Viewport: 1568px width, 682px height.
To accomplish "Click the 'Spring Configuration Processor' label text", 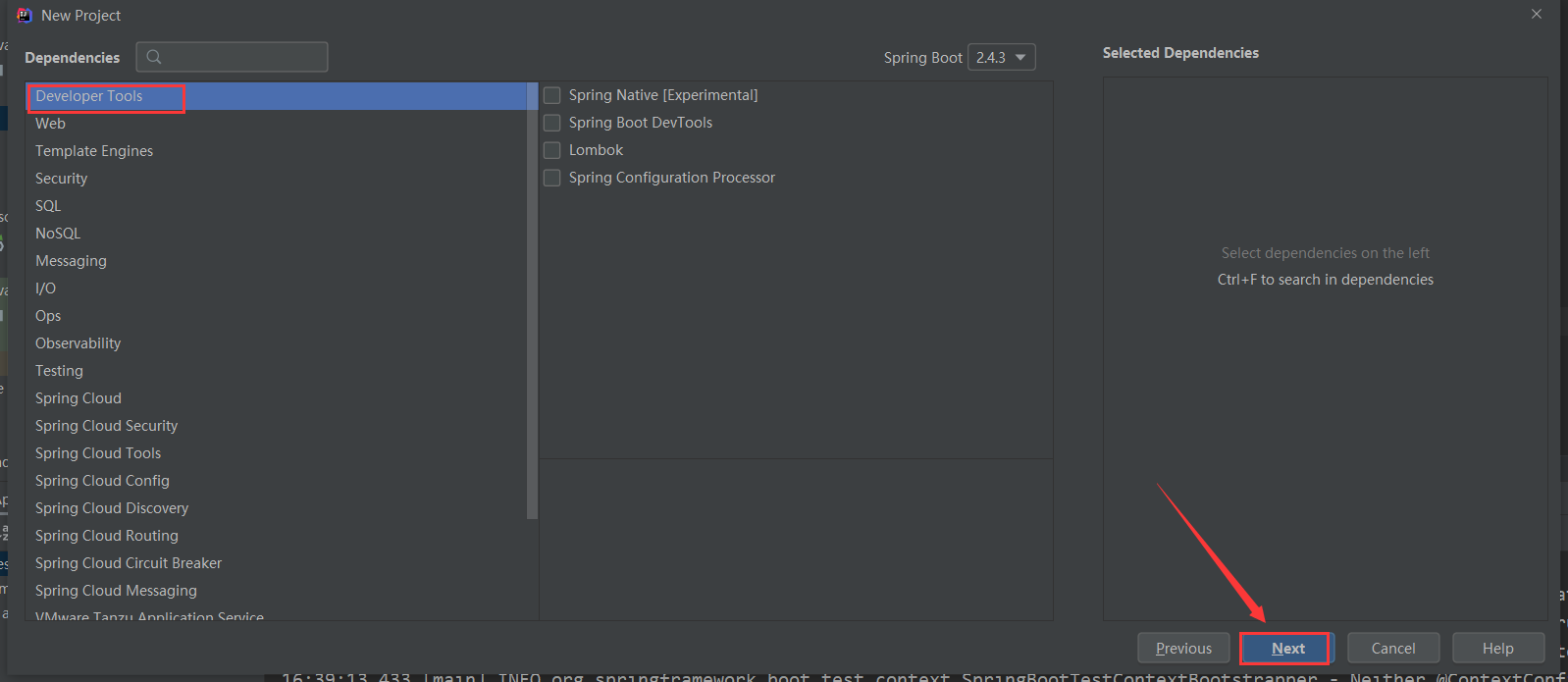I will point(672,178).
